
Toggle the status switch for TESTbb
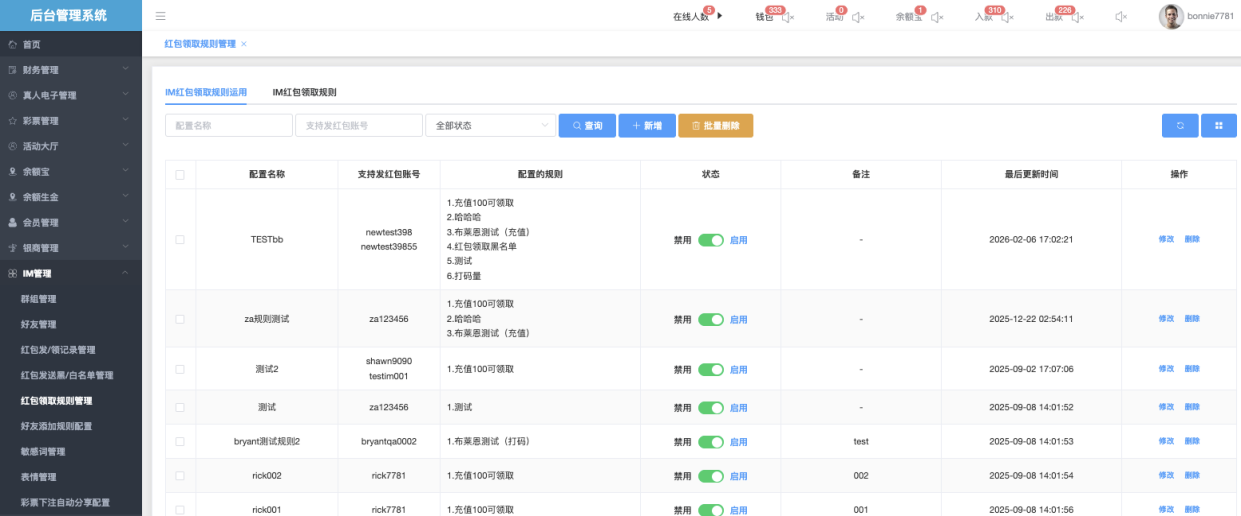coord(711,240)
